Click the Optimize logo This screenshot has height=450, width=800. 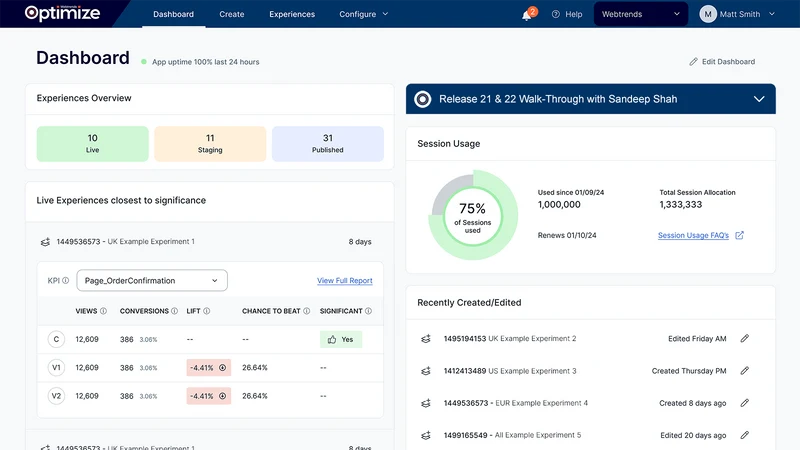[x=62, y=13]
